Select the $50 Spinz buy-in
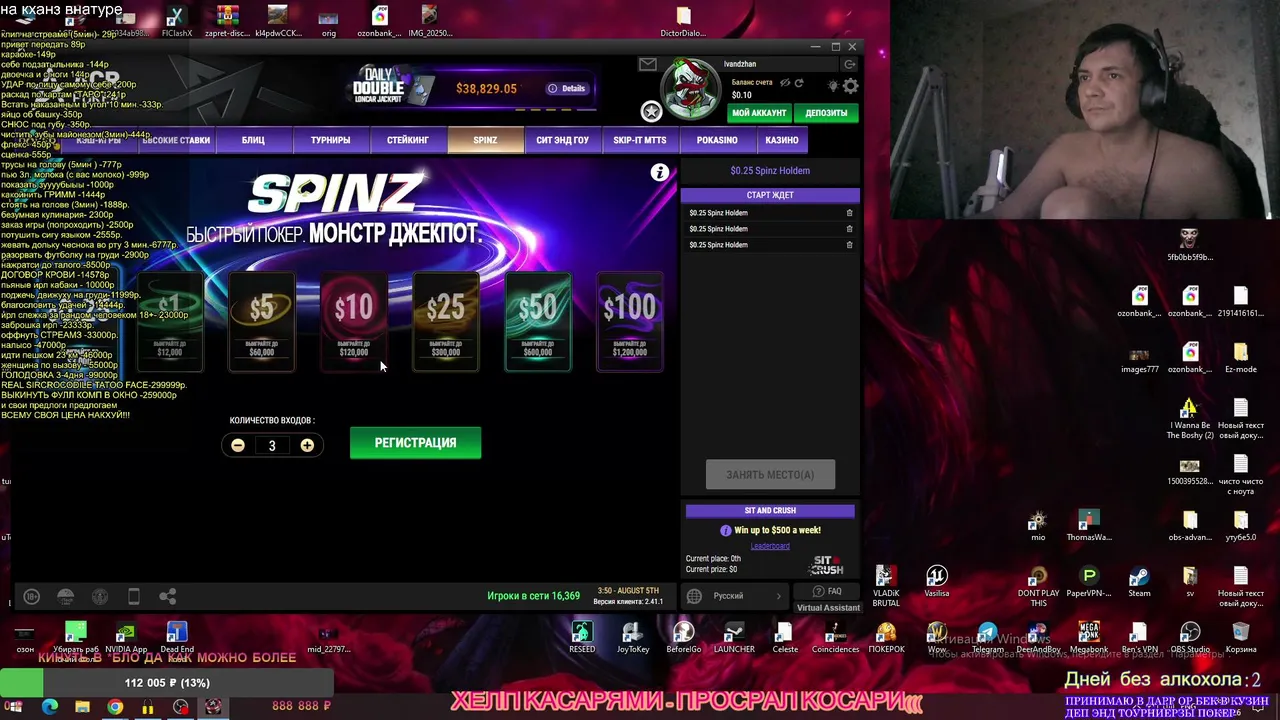 538,322
